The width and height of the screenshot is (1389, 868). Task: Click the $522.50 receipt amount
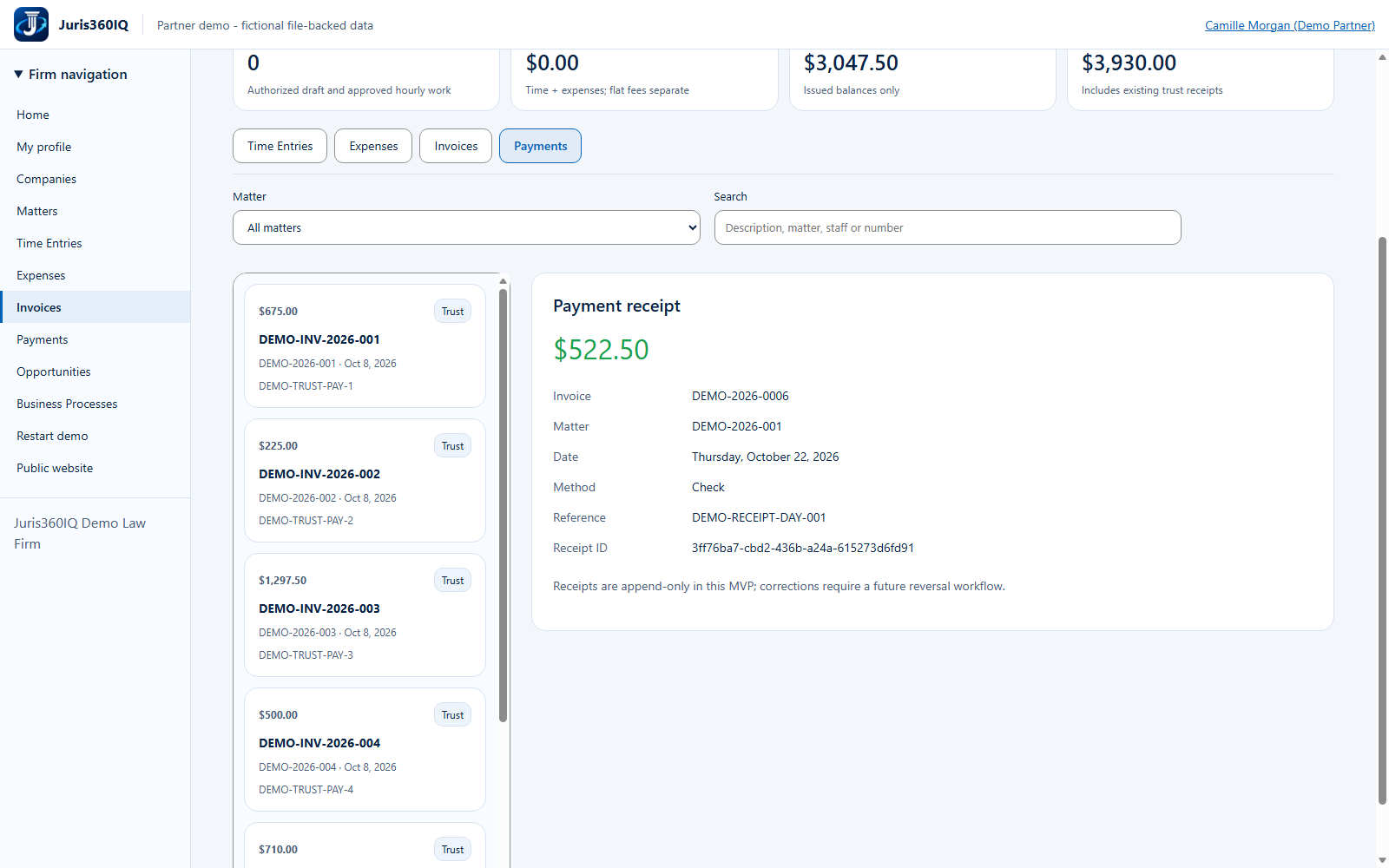[x=601, y=350]
